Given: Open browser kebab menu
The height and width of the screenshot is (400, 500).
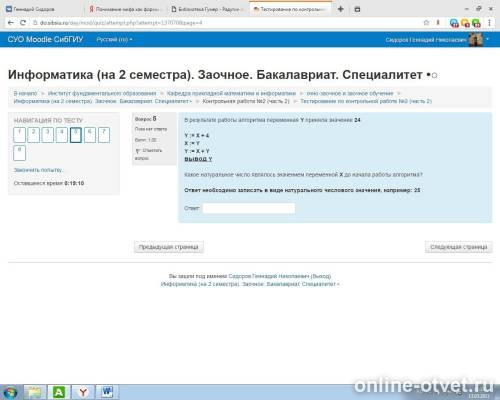Looking at the screenshot, I should (489, 23).
